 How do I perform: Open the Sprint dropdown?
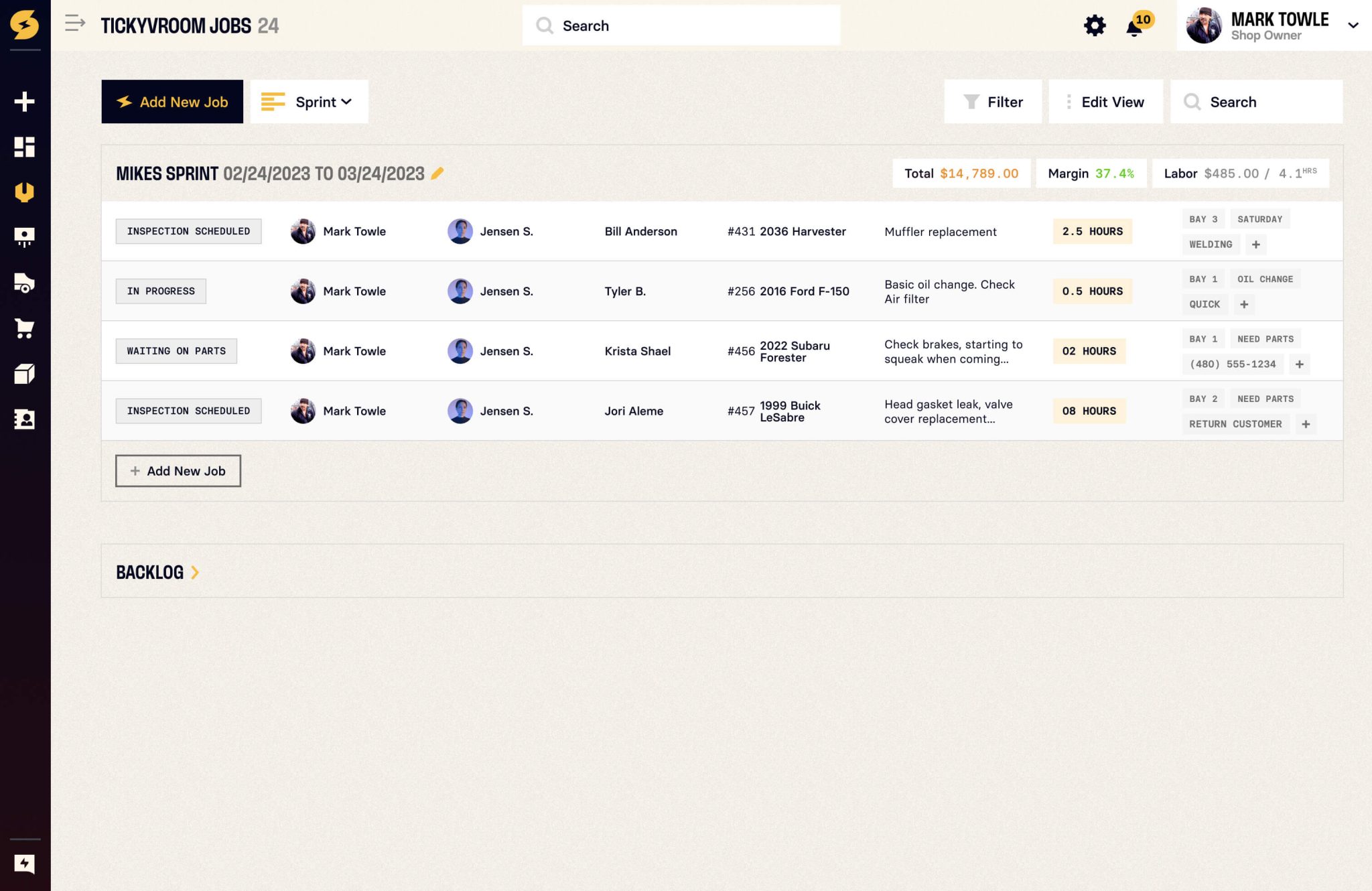click(309, 102)
